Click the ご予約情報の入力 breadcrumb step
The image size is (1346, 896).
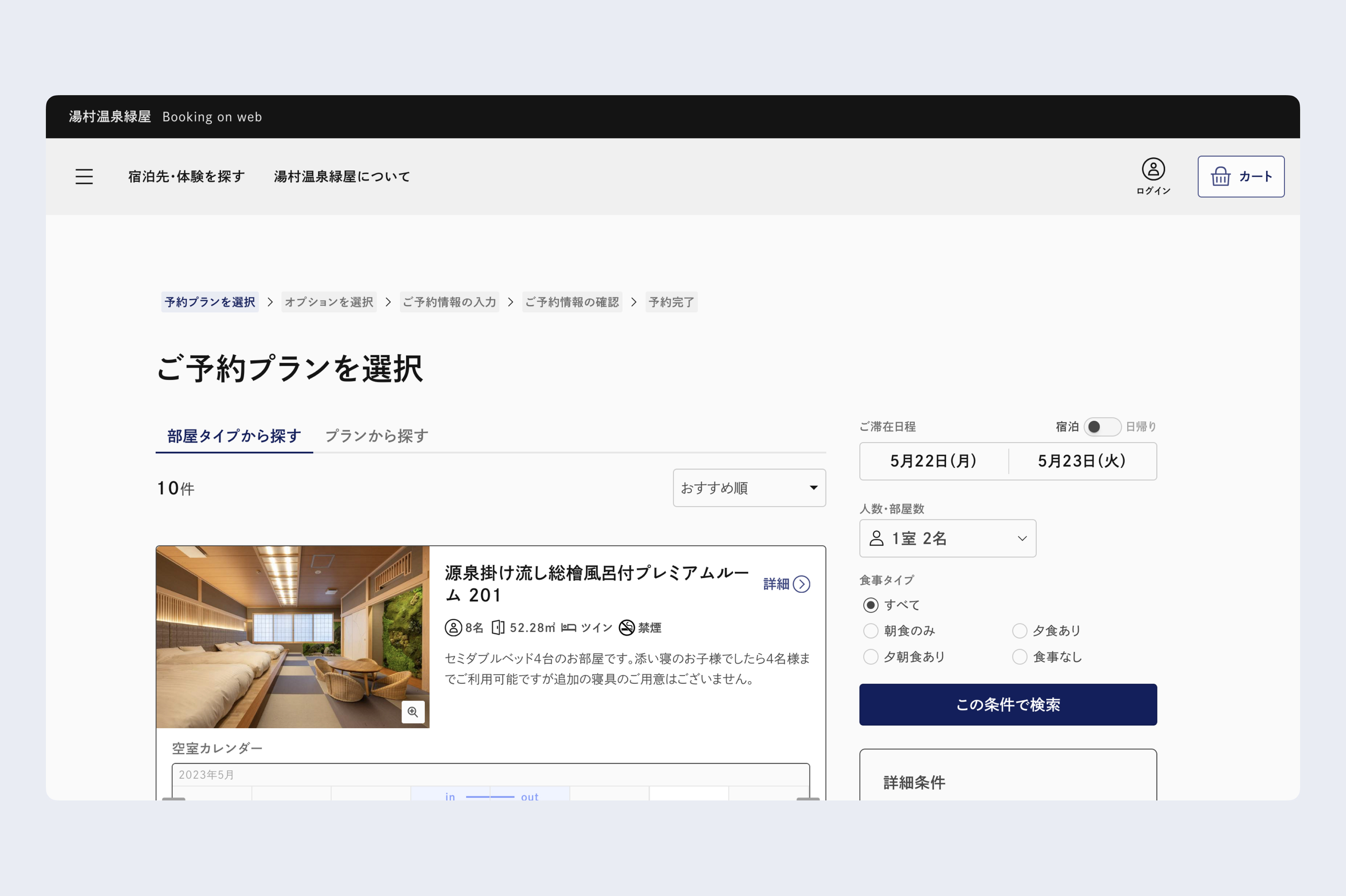[449, 302]
